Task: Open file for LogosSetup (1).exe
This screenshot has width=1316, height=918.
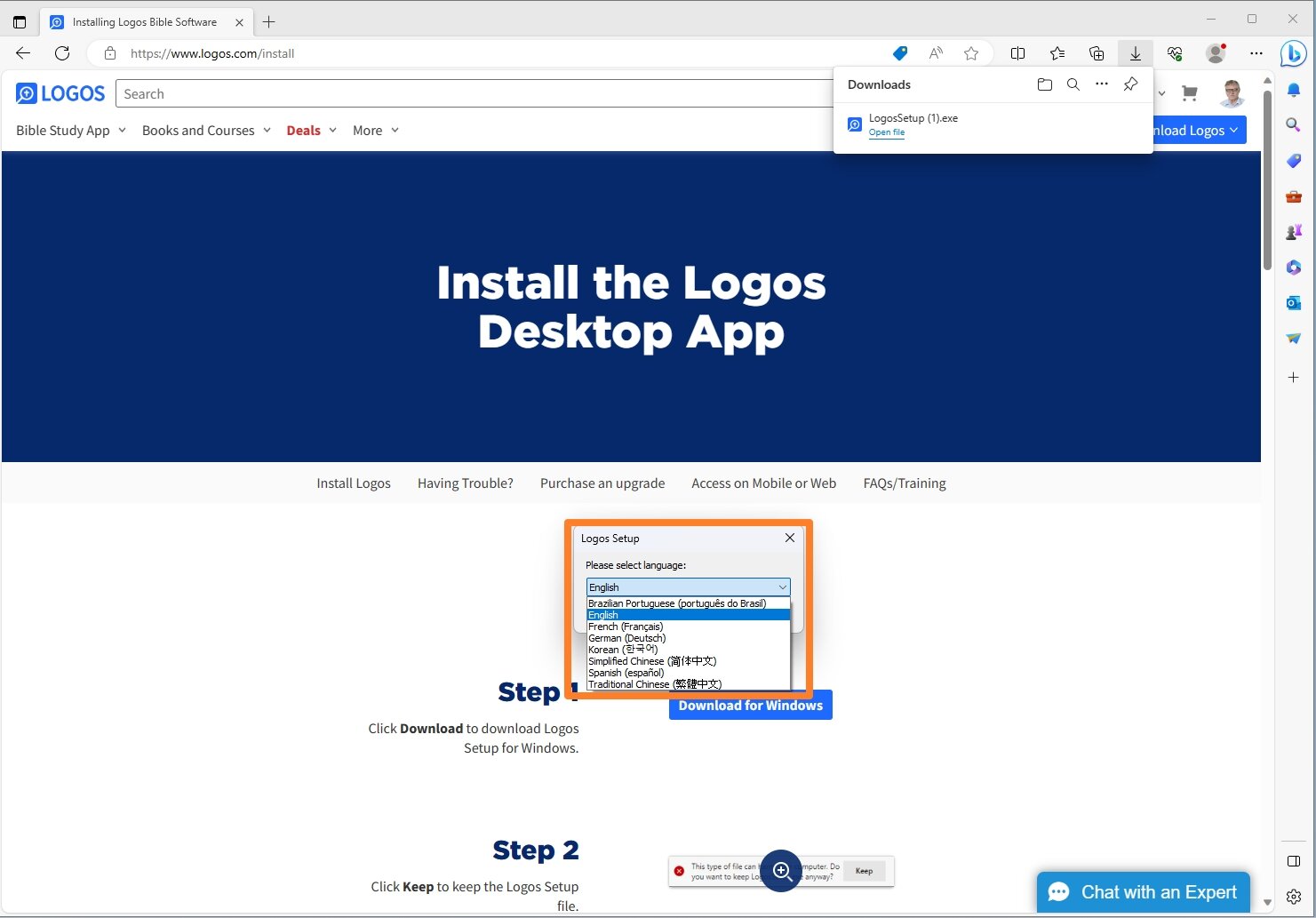Action: (x=886, y=132)
